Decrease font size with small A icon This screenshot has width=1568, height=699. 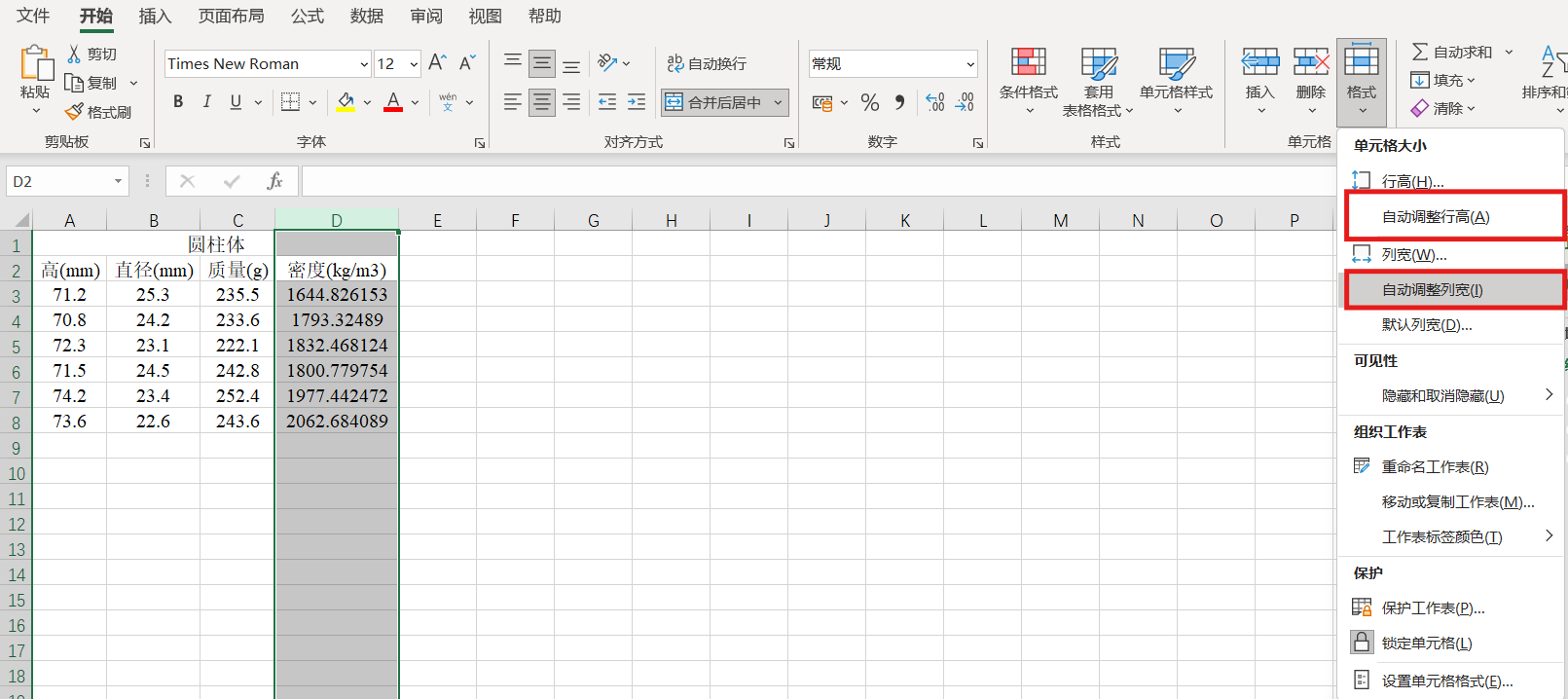point(467,62)
